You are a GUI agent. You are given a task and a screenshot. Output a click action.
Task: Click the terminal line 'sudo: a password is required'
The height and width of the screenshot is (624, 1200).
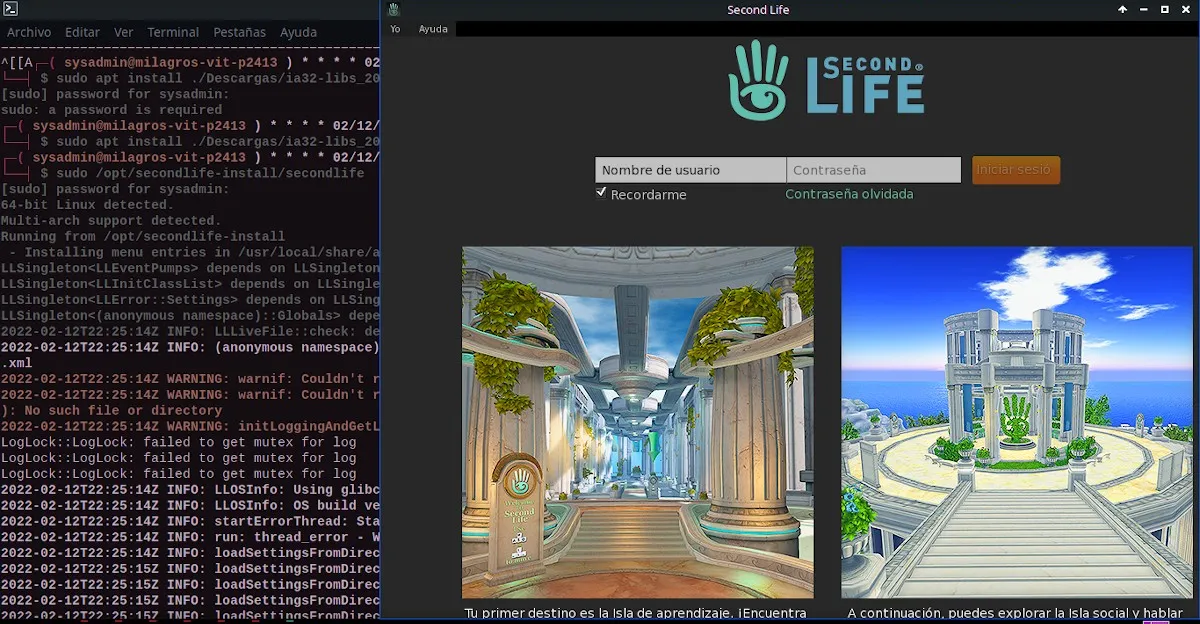[x=111, y=110]
